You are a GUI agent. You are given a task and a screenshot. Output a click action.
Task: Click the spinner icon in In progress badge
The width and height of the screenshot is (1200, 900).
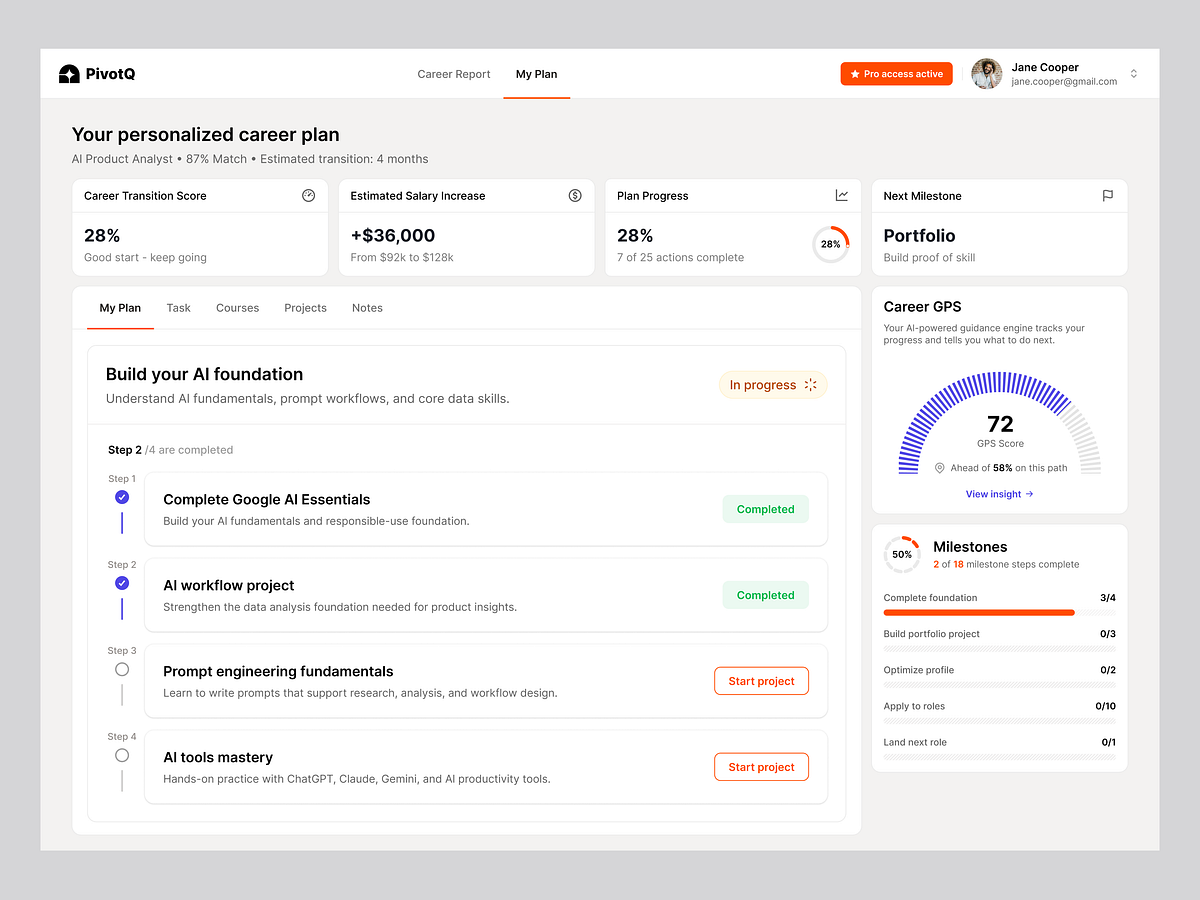[811, 385]
